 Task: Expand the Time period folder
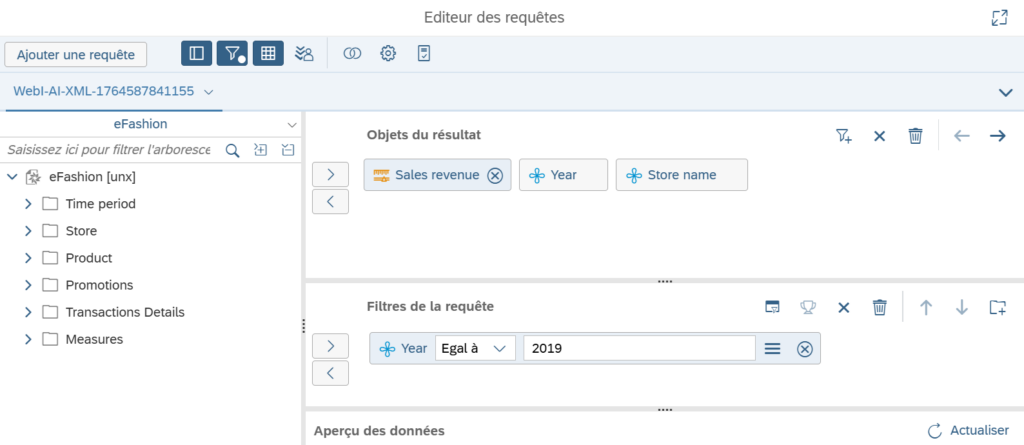(x=28, y=204)
